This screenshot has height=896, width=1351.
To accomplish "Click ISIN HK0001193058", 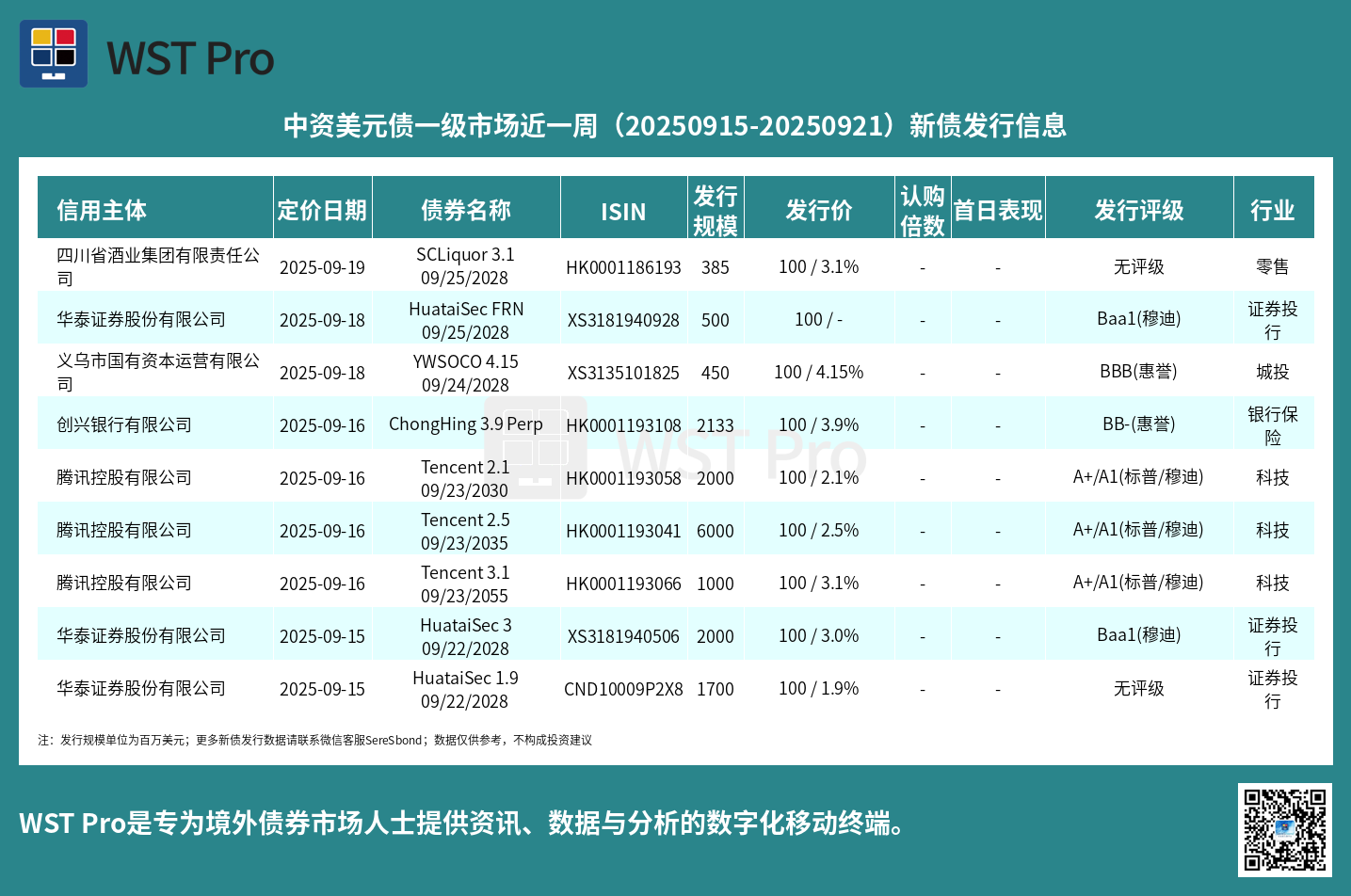I will pos(623,478).
